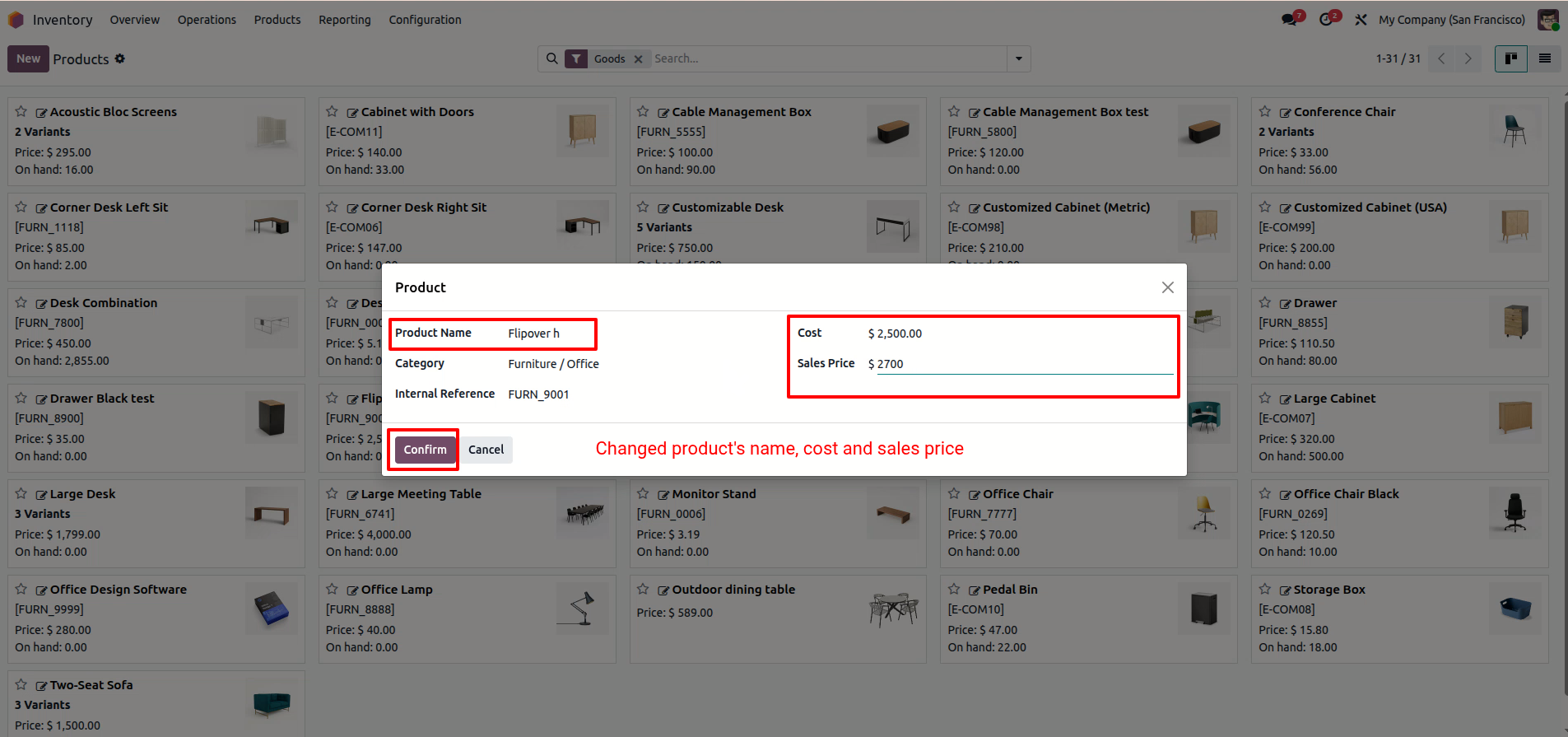
Task: Close the Product dialog
Action: 1168,287
